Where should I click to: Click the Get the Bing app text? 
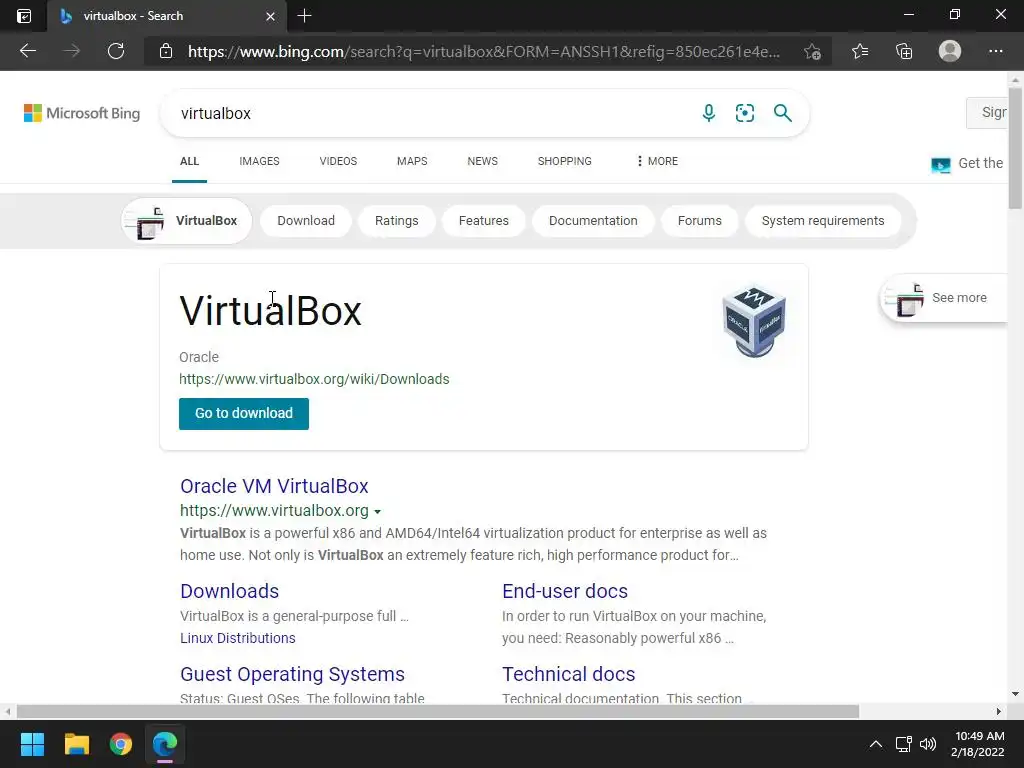tap(980, 163)
